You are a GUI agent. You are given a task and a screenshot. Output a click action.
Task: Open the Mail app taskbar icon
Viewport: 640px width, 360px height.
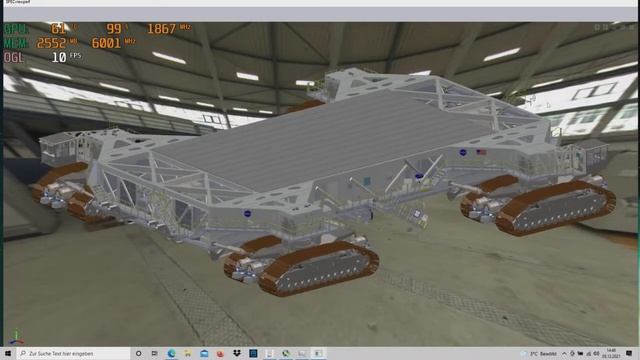coord(204,353)
